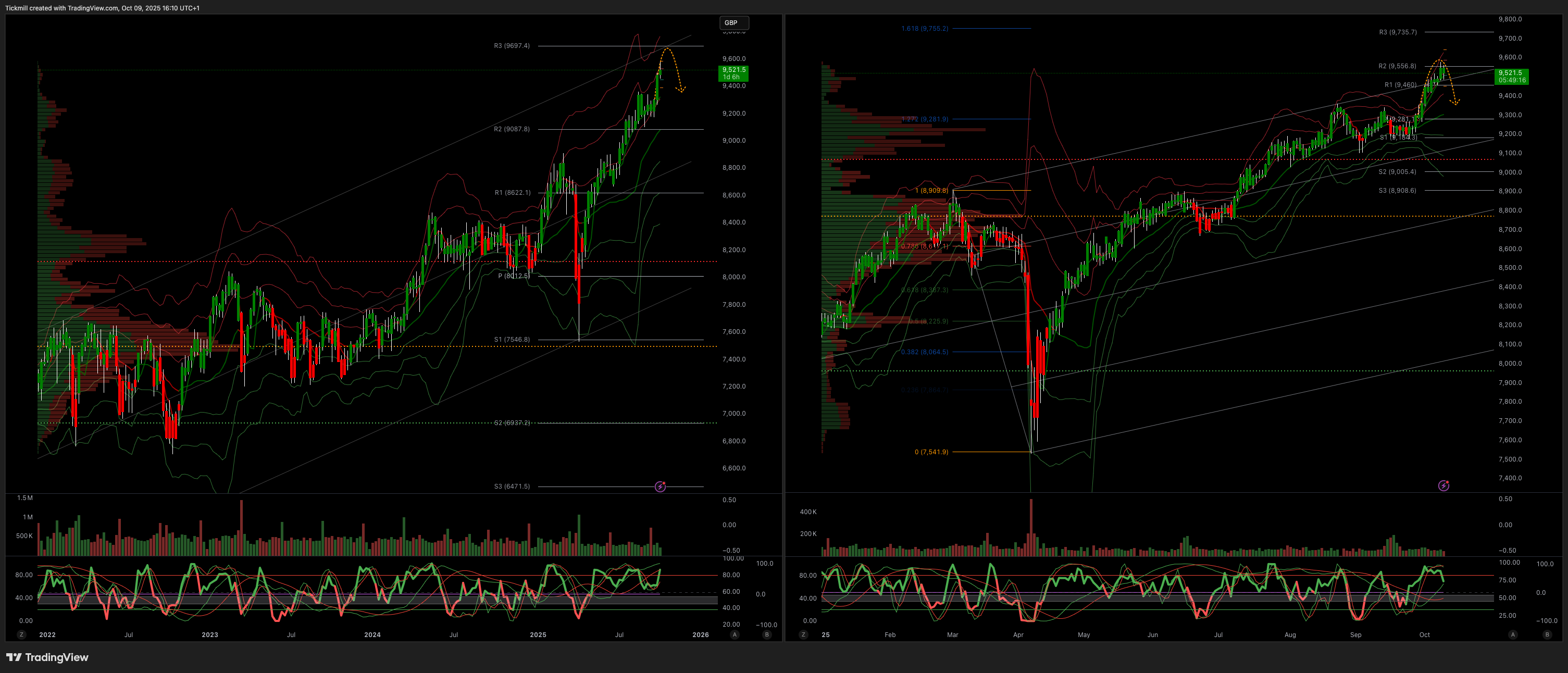Click the 9,521.5 price label on left chart
This screenshot has width=1568, height=673.
pyautogui.click(x=734, y=73)
